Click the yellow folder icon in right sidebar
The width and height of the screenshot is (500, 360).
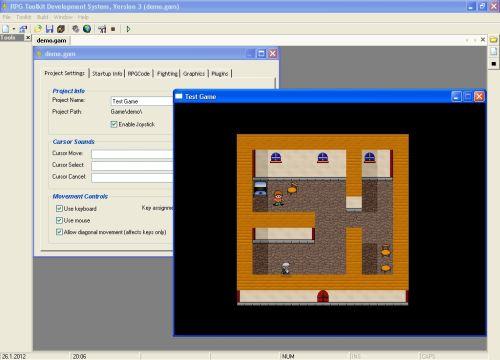click(493, 40)
